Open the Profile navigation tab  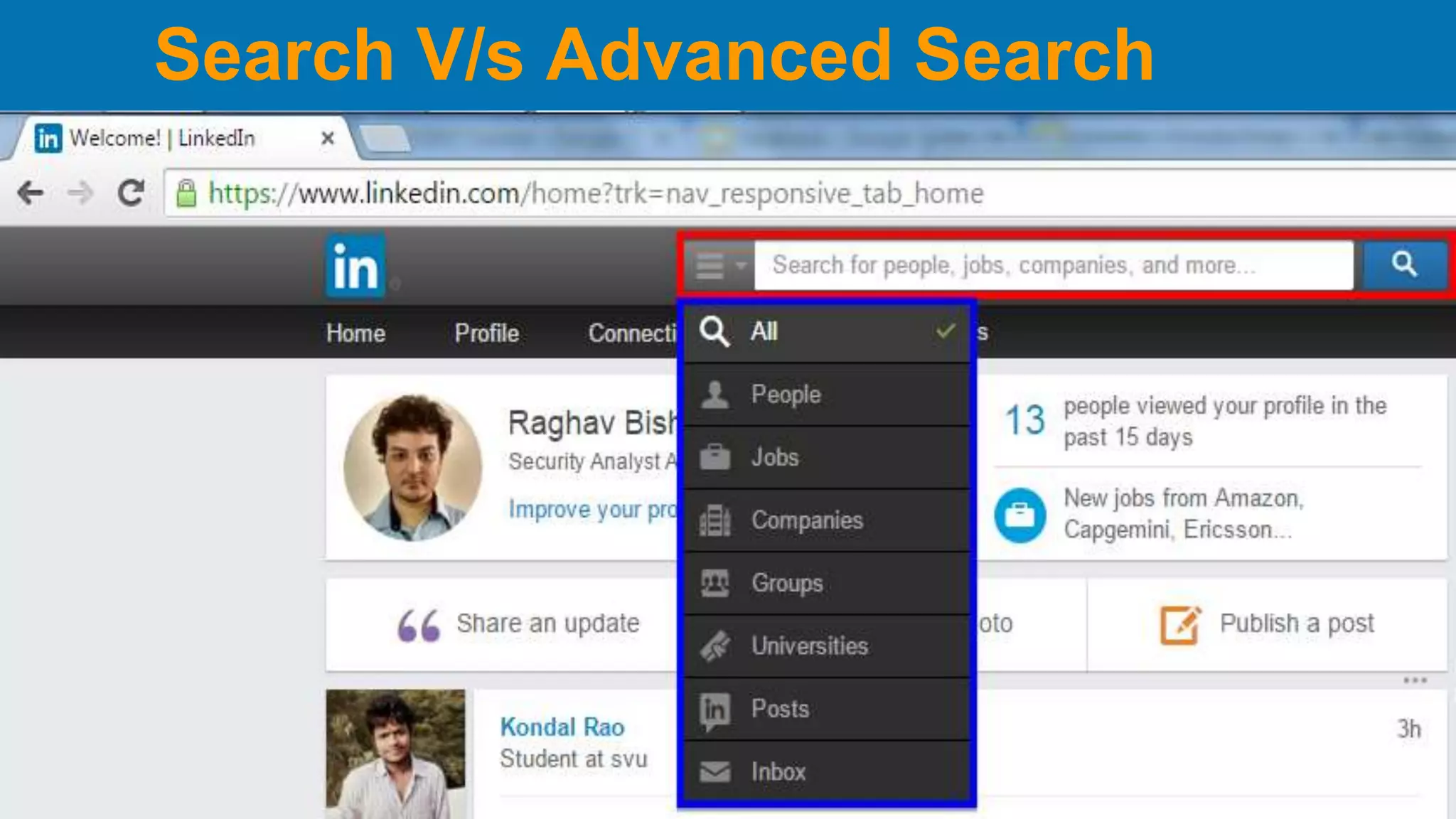tap(487, 333)
